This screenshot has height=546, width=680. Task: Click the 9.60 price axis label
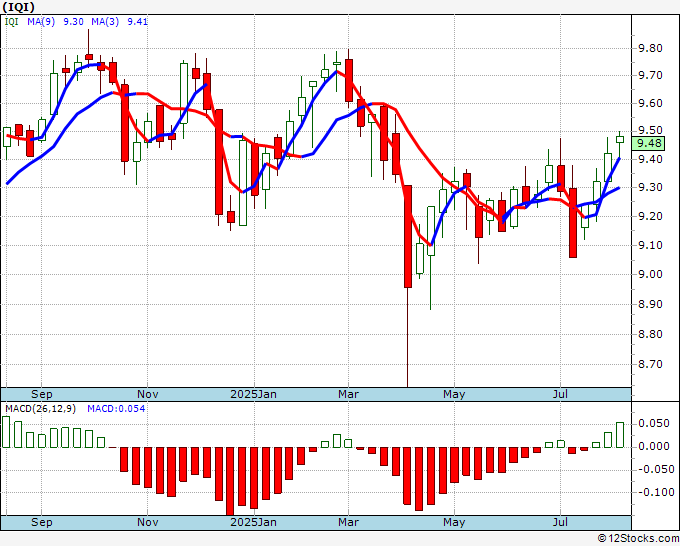click(x=650, y=103)
